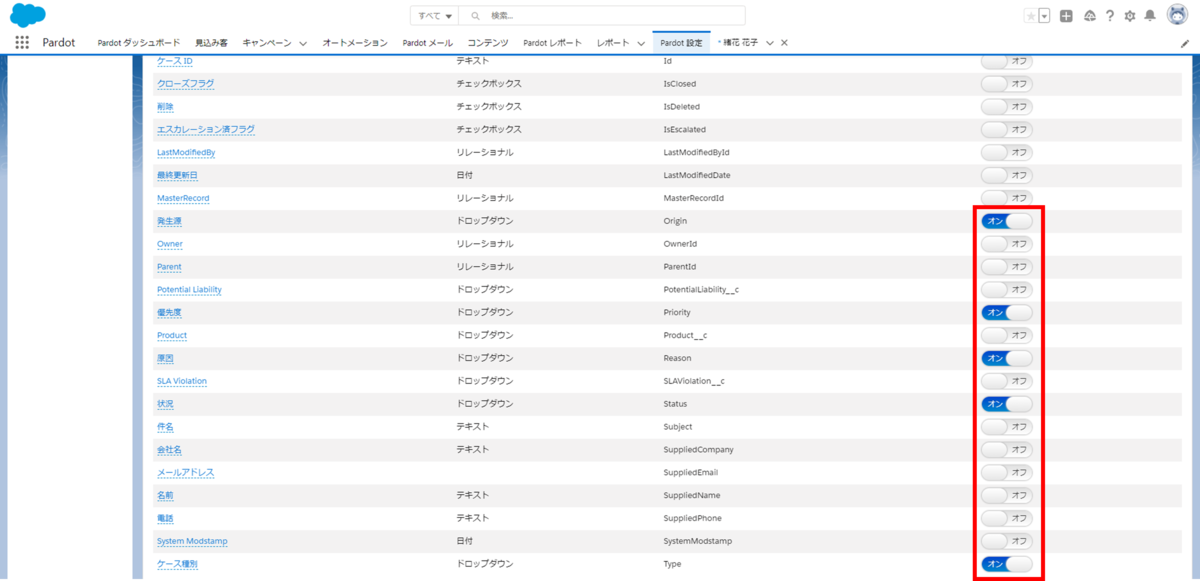Click the favorites star icon
1200x581 pixels.
pos(1031,16)
